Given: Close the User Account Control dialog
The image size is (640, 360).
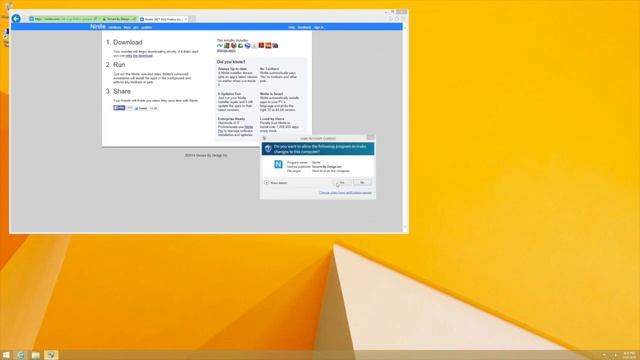Looking at the screenshot, I should click(x=370, y=138).
